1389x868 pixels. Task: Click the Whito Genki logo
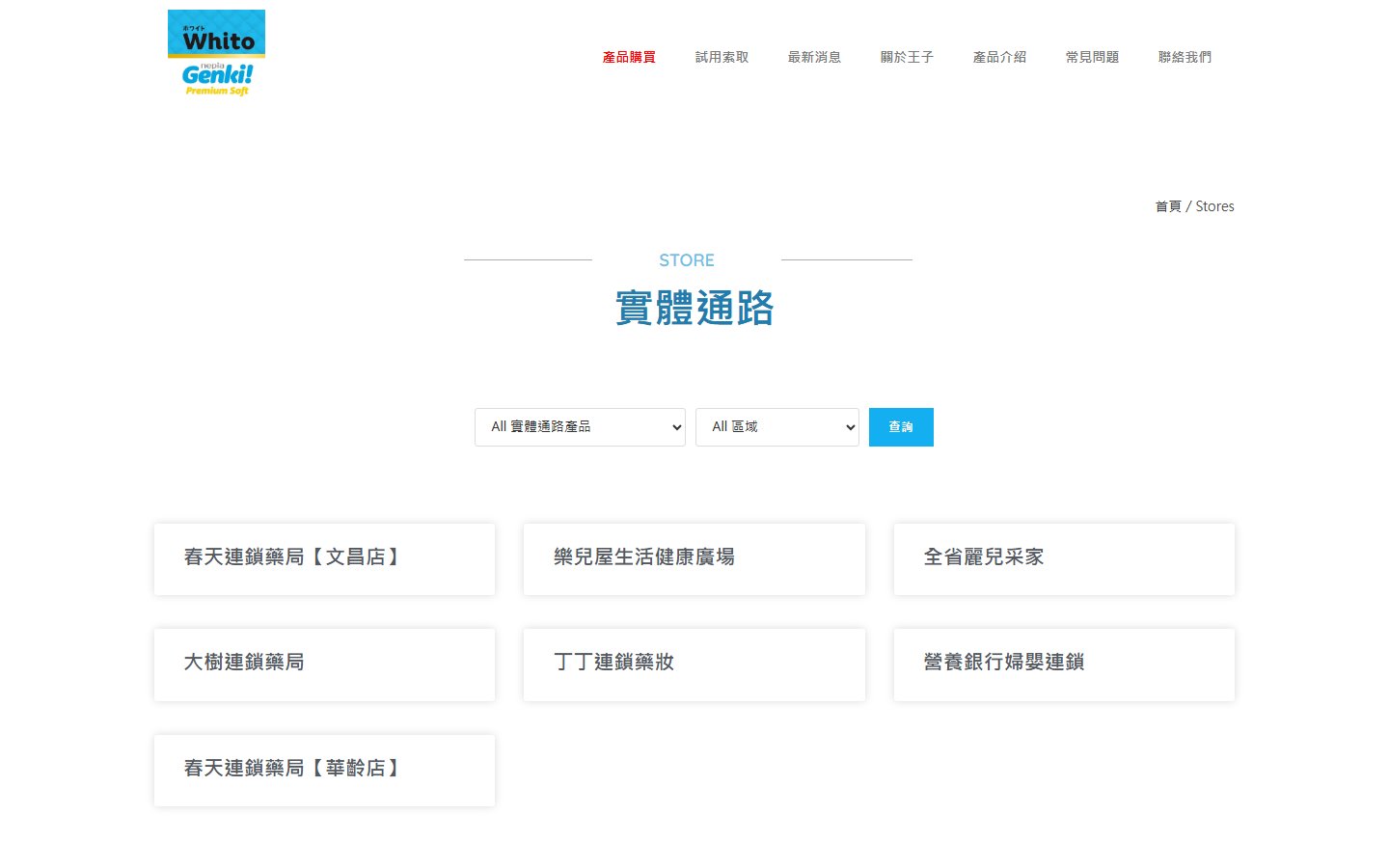pyautogui.click(x=216, y=53)
